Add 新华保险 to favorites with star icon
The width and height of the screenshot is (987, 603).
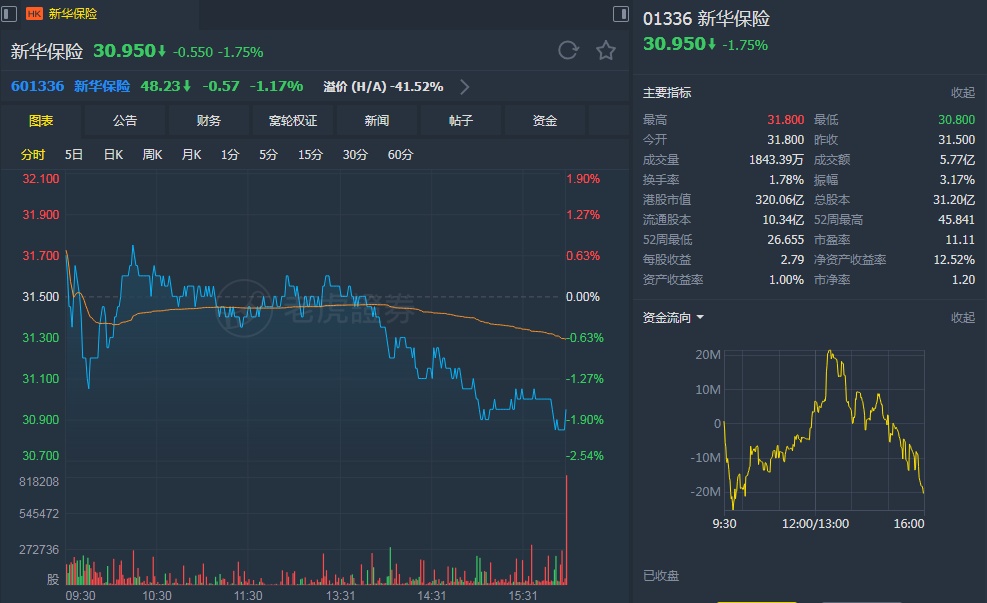coord(606,51)
